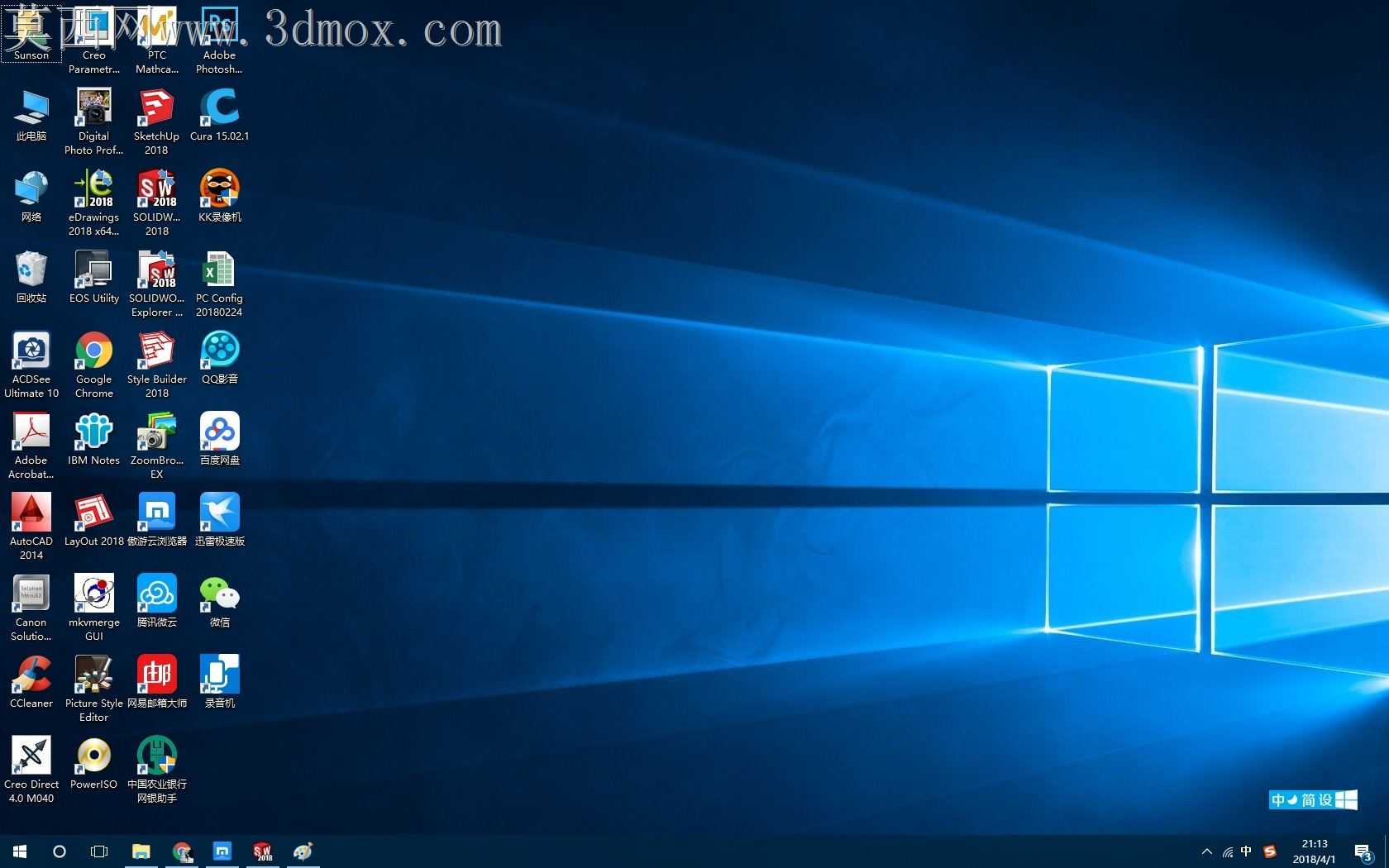Screen dimensions: 1389x868
Task: Open Cortana search from the taskbar
Action: coord(60,851)
